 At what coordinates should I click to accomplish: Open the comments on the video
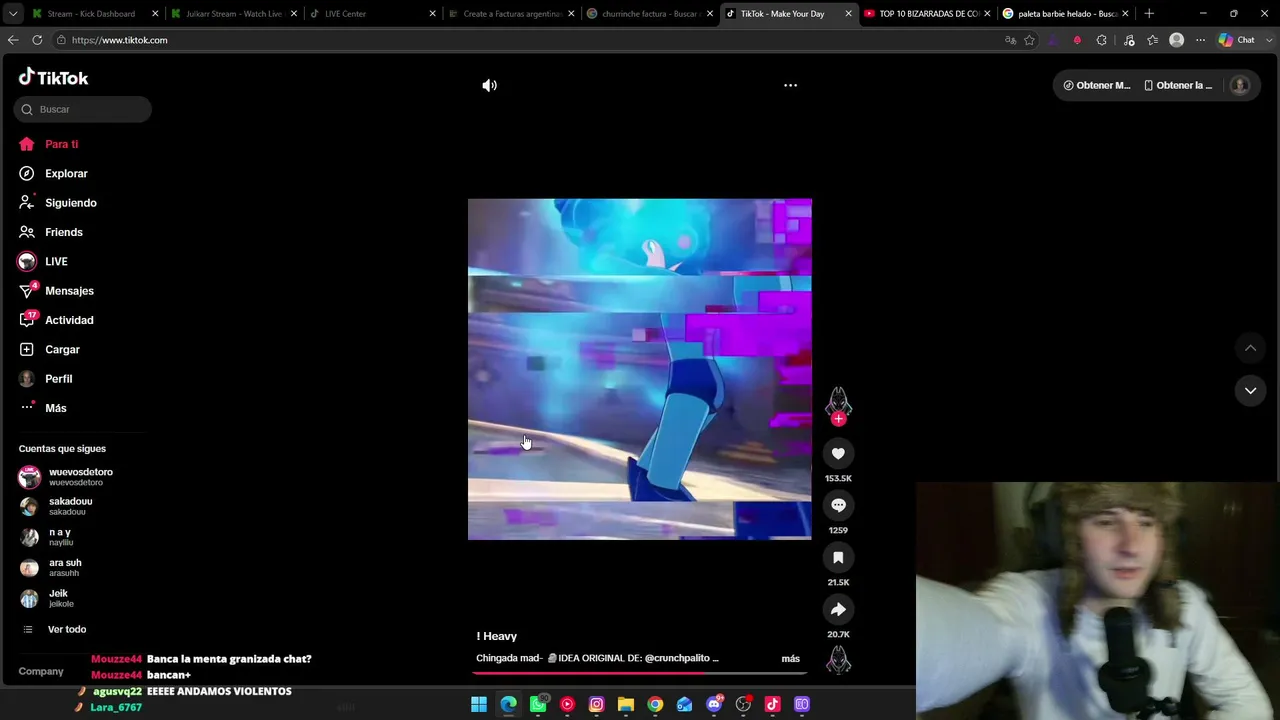pyautogui.click(x=838, y=505)
